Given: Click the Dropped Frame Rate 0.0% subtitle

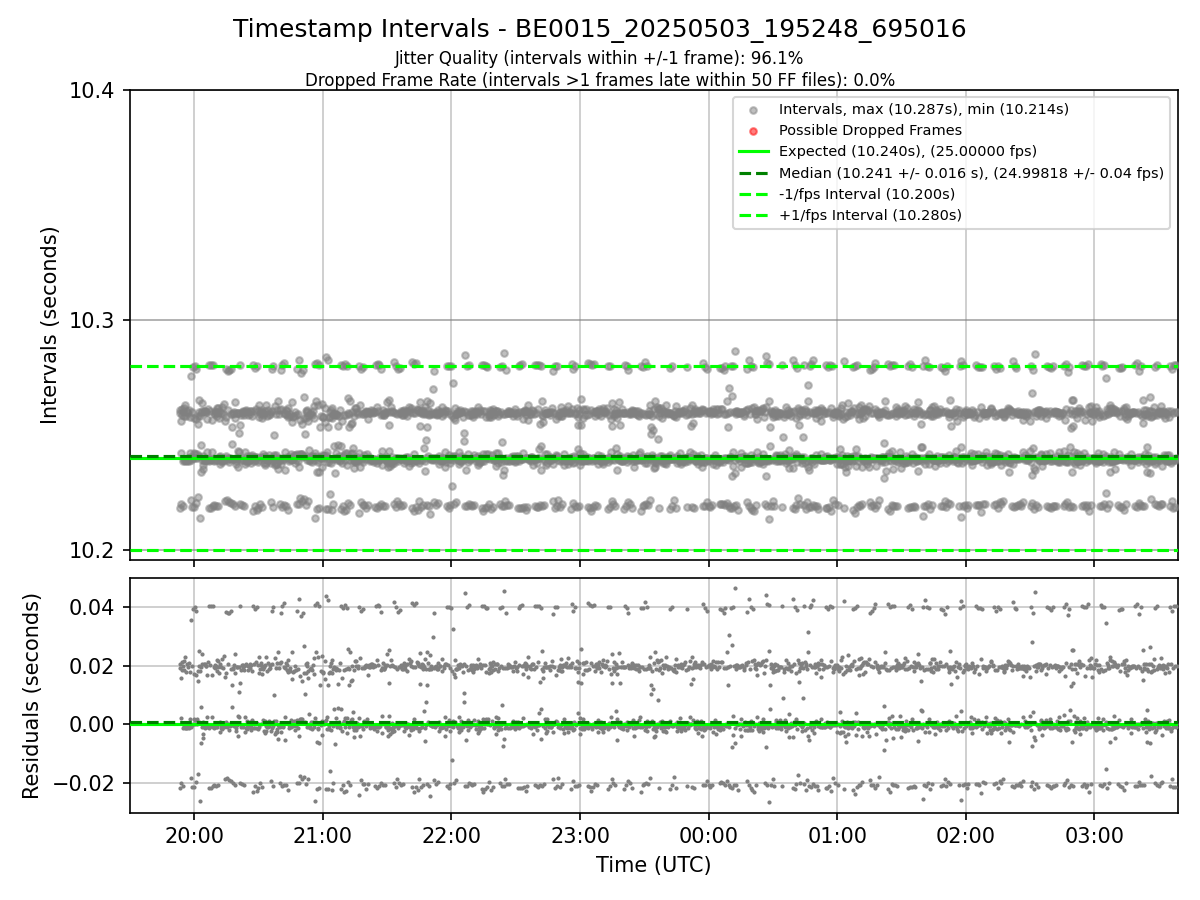Looking at the screenshot, I should pyautogui.click(x=600, y=80).
